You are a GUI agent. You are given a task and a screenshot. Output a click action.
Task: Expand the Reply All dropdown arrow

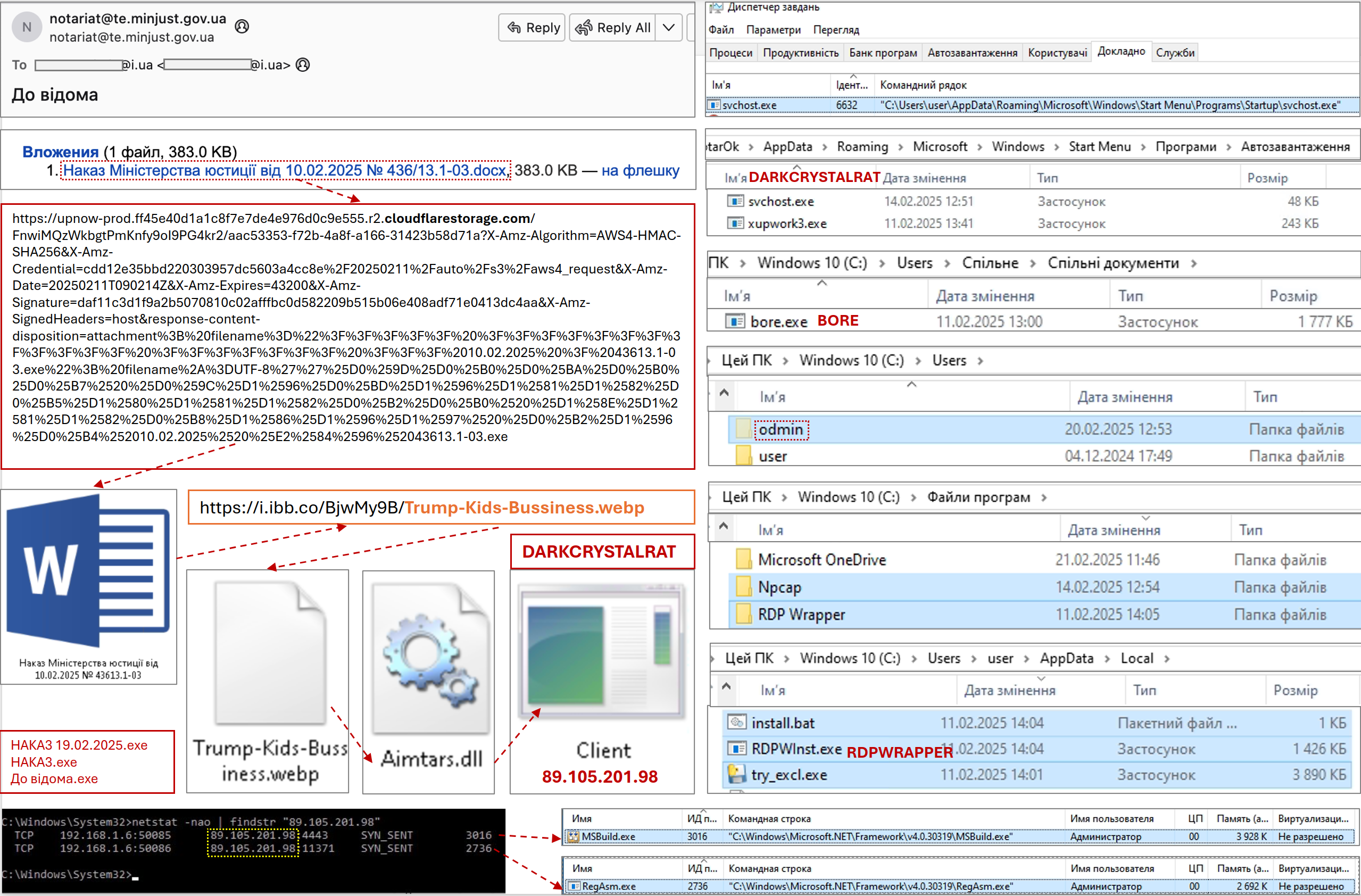click(668, 28)
